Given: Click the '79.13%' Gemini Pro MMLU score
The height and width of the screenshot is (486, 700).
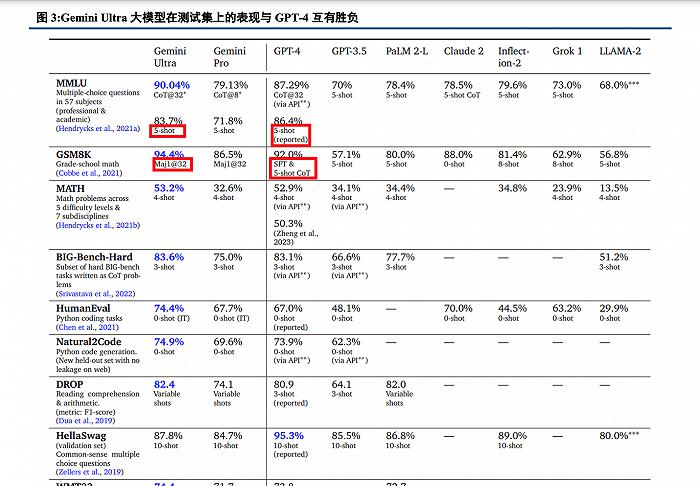Looking at the screenshot, I should (x=230, y=85).
